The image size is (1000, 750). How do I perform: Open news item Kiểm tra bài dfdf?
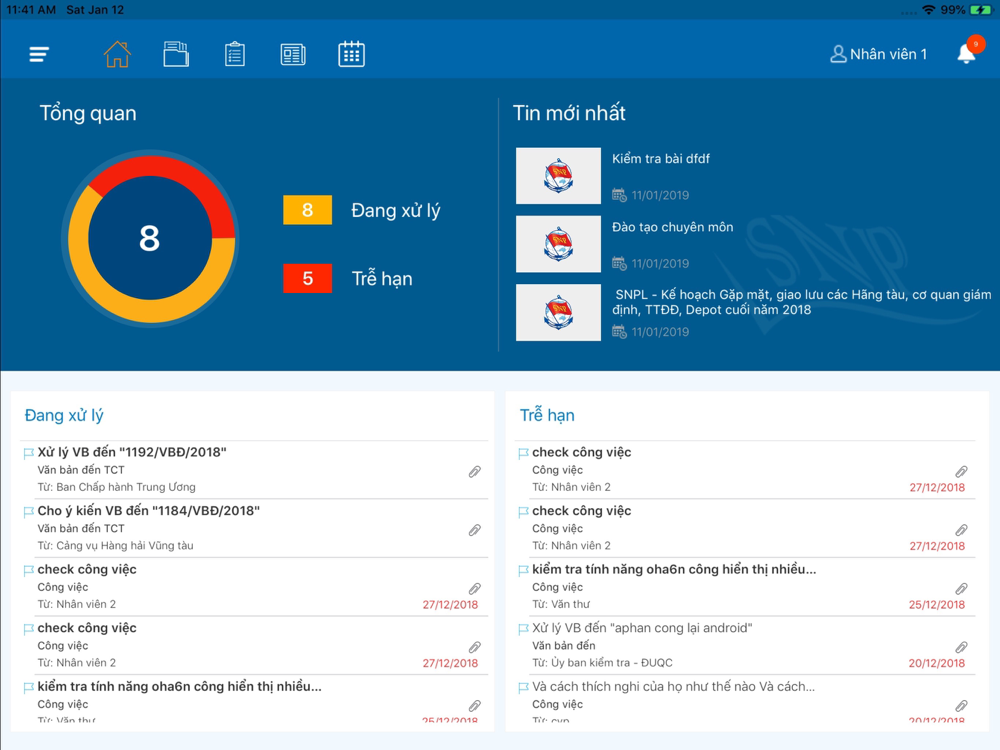click(x=661, y=159)
